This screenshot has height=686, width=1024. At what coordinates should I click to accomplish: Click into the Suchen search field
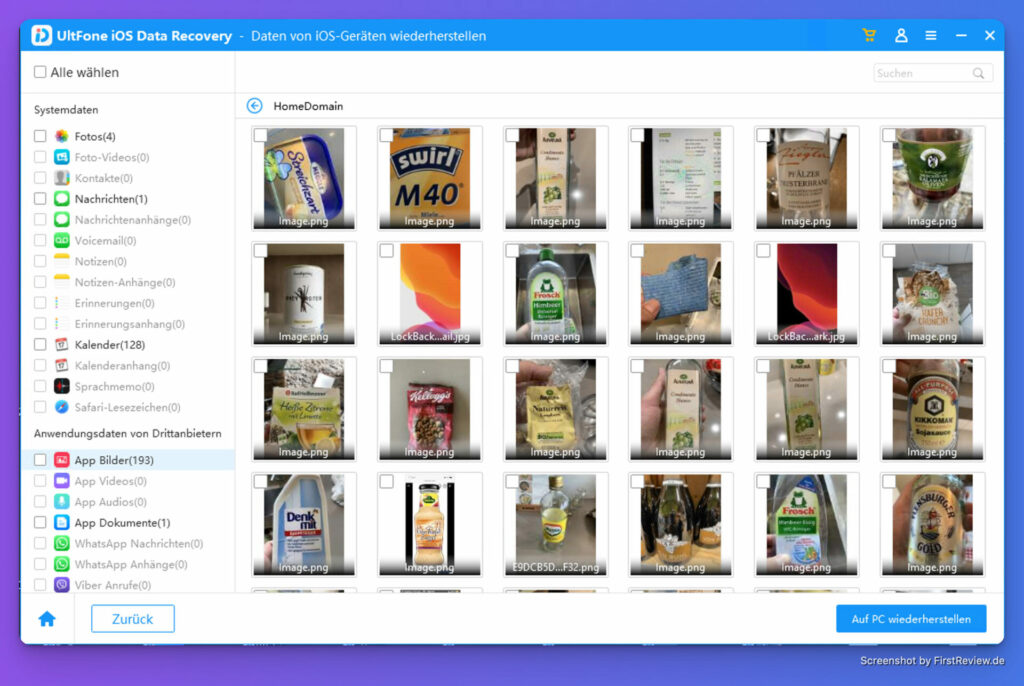933,73
